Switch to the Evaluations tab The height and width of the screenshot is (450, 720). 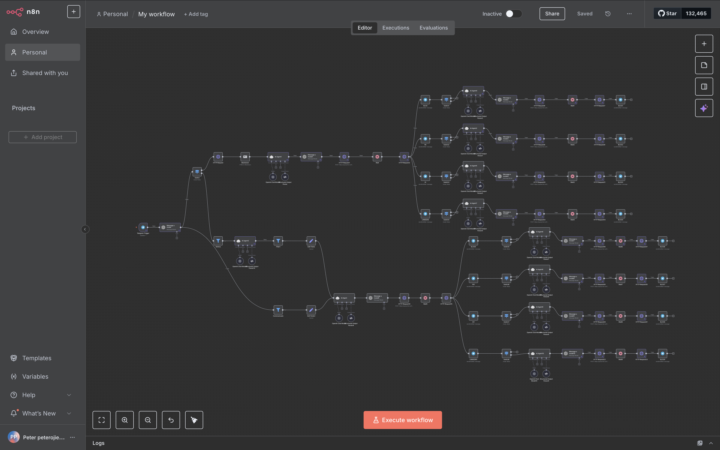433,28
